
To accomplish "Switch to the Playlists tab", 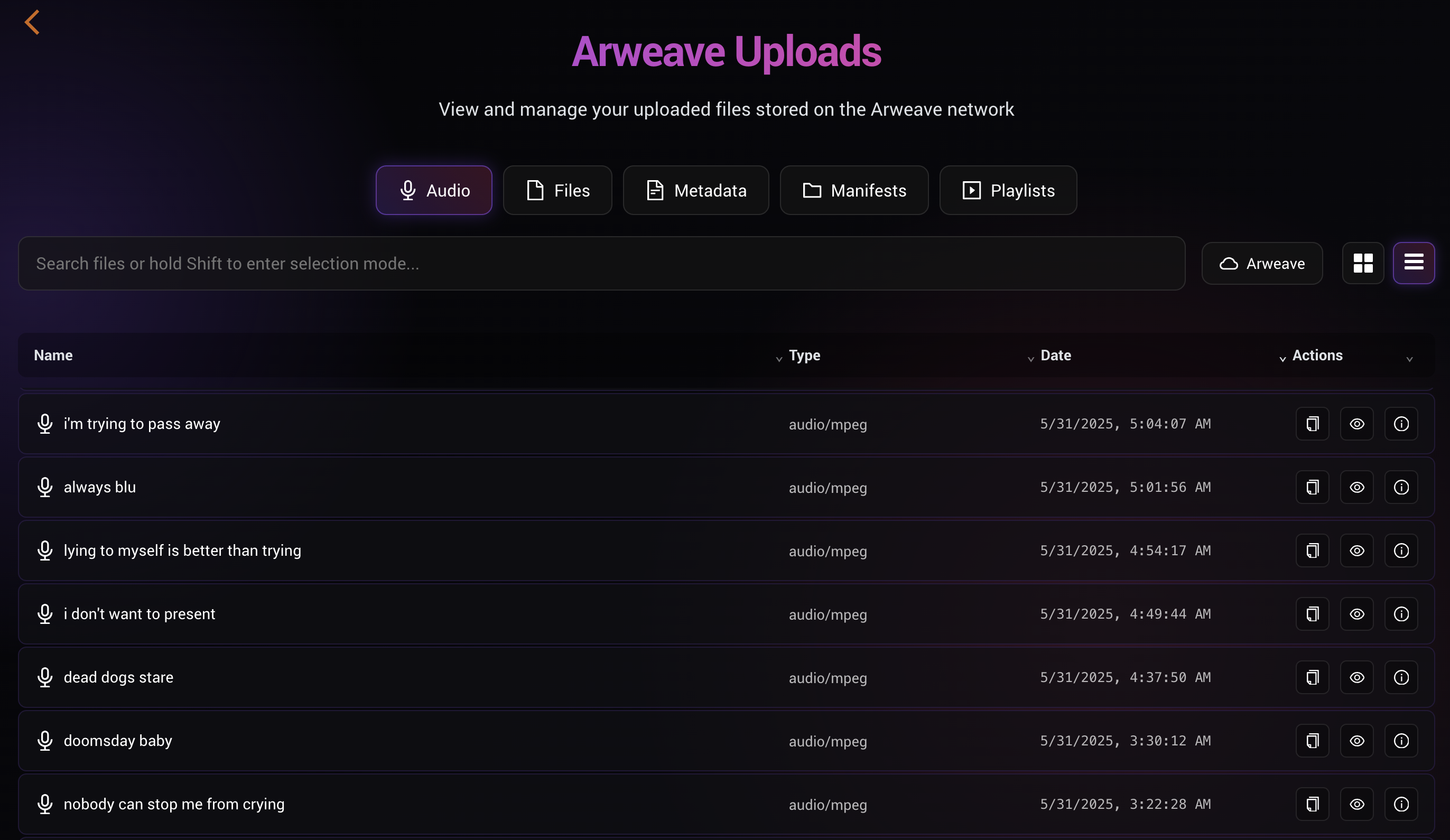I will pos(1008,190).
